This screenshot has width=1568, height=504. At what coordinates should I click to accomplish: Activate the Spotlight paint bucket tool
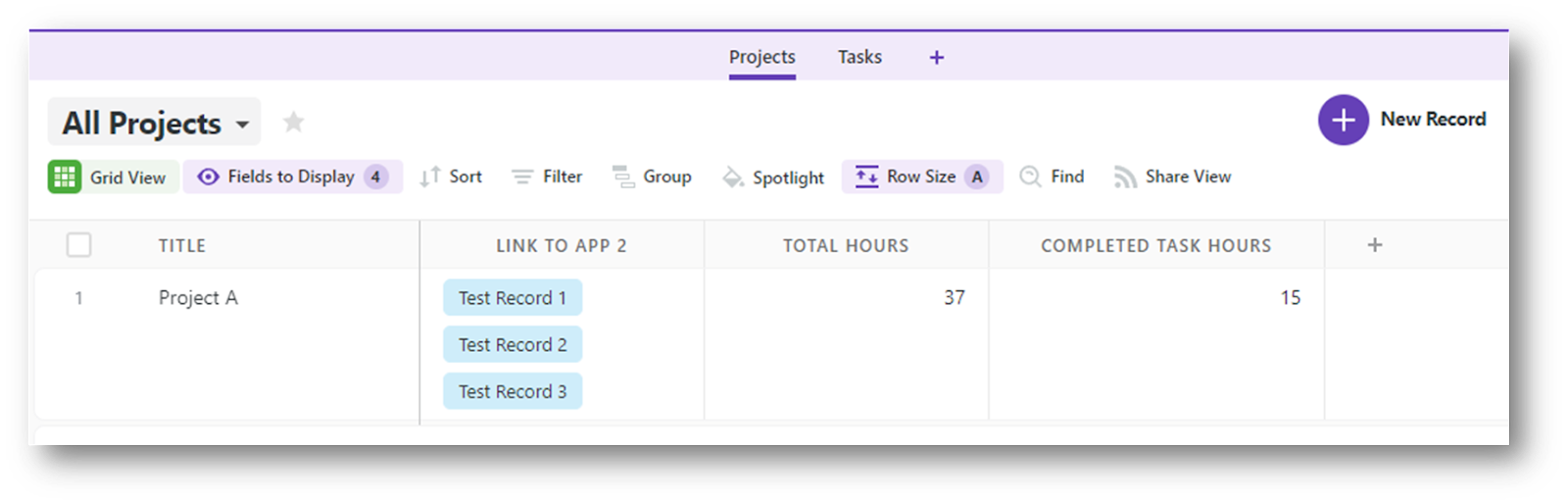pyautogui.click(x=733, y=177)
